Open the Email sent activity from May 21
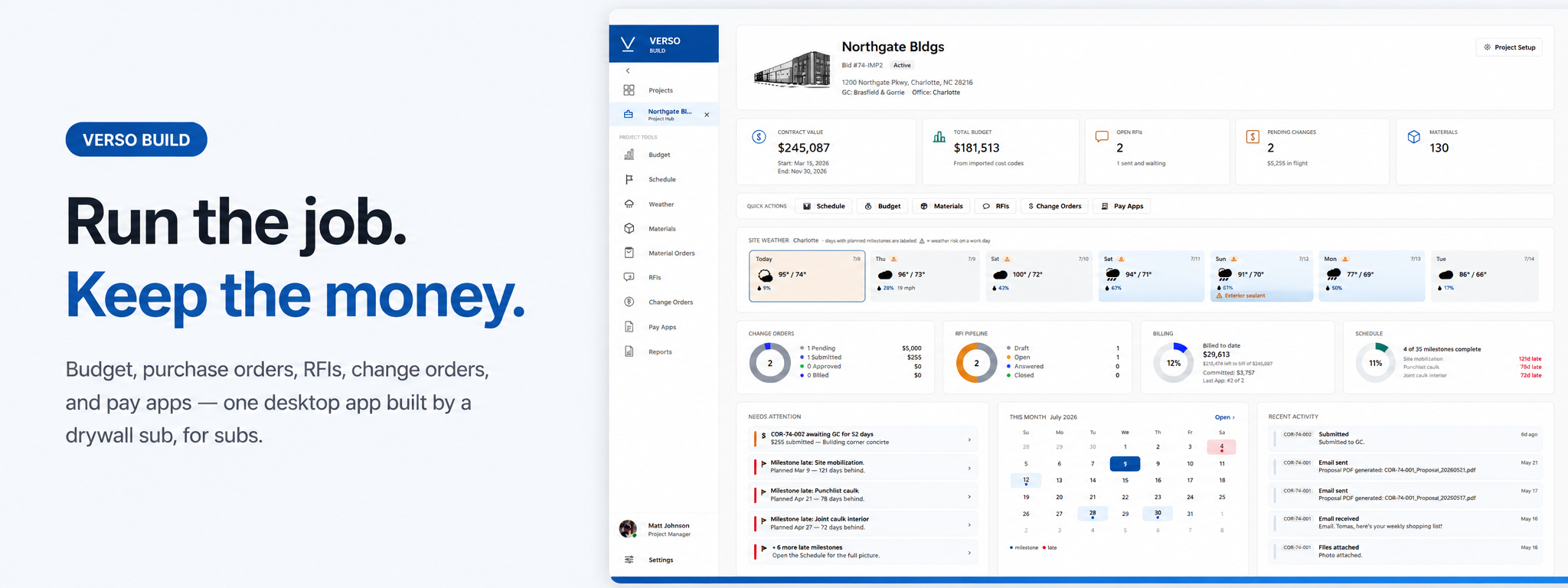The width and height of the screenshot is (1568, 588). 1406,466
